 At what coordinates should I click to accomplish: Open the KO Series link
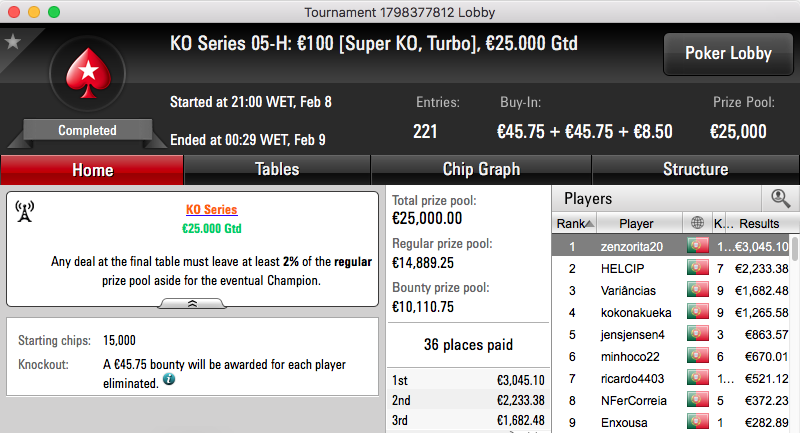(x=211, y=210)
